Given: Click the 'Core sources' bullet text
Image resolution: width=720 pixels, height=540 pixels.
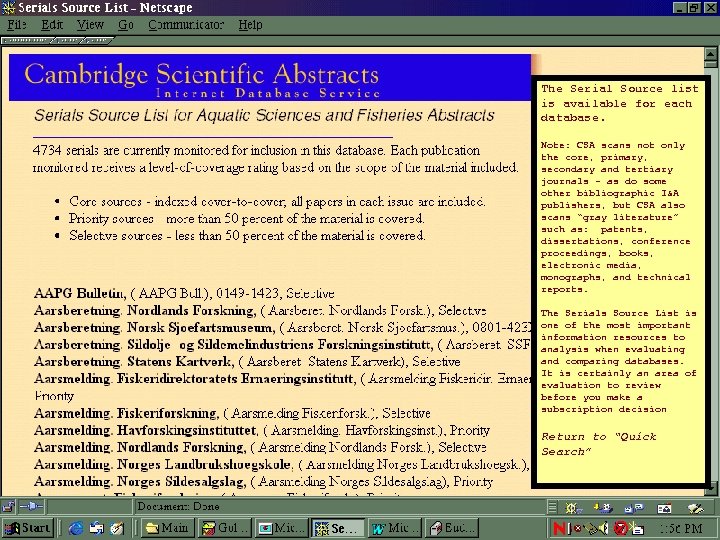Looking at the screenshot, I should point(277,202).
